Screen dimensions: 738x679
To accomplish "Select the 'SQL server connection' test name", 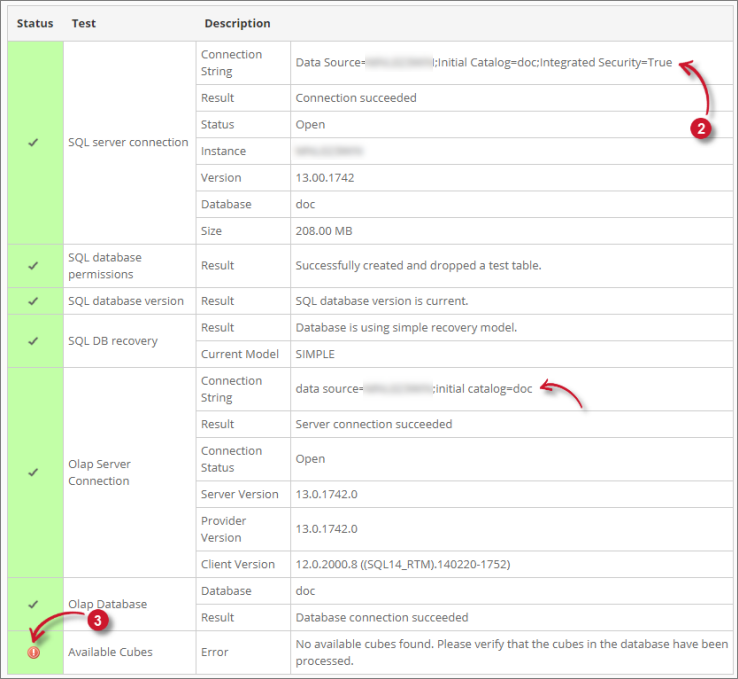I will (x=128, y=142).
